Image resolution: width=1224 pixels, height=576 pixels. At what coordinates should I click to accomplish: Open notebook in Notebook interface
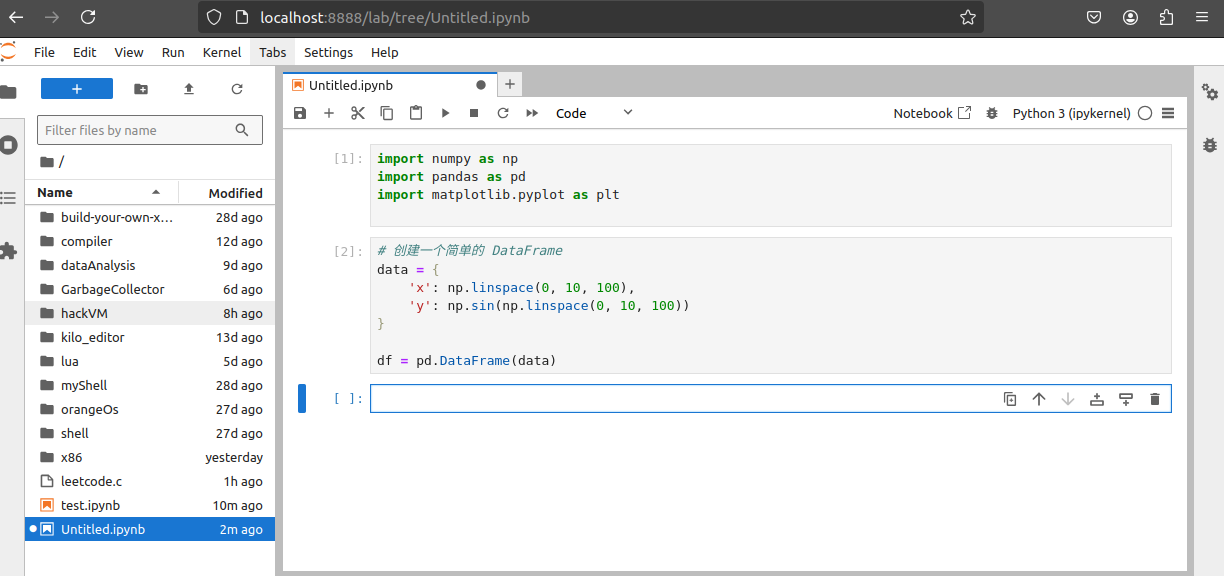(932, 113)
